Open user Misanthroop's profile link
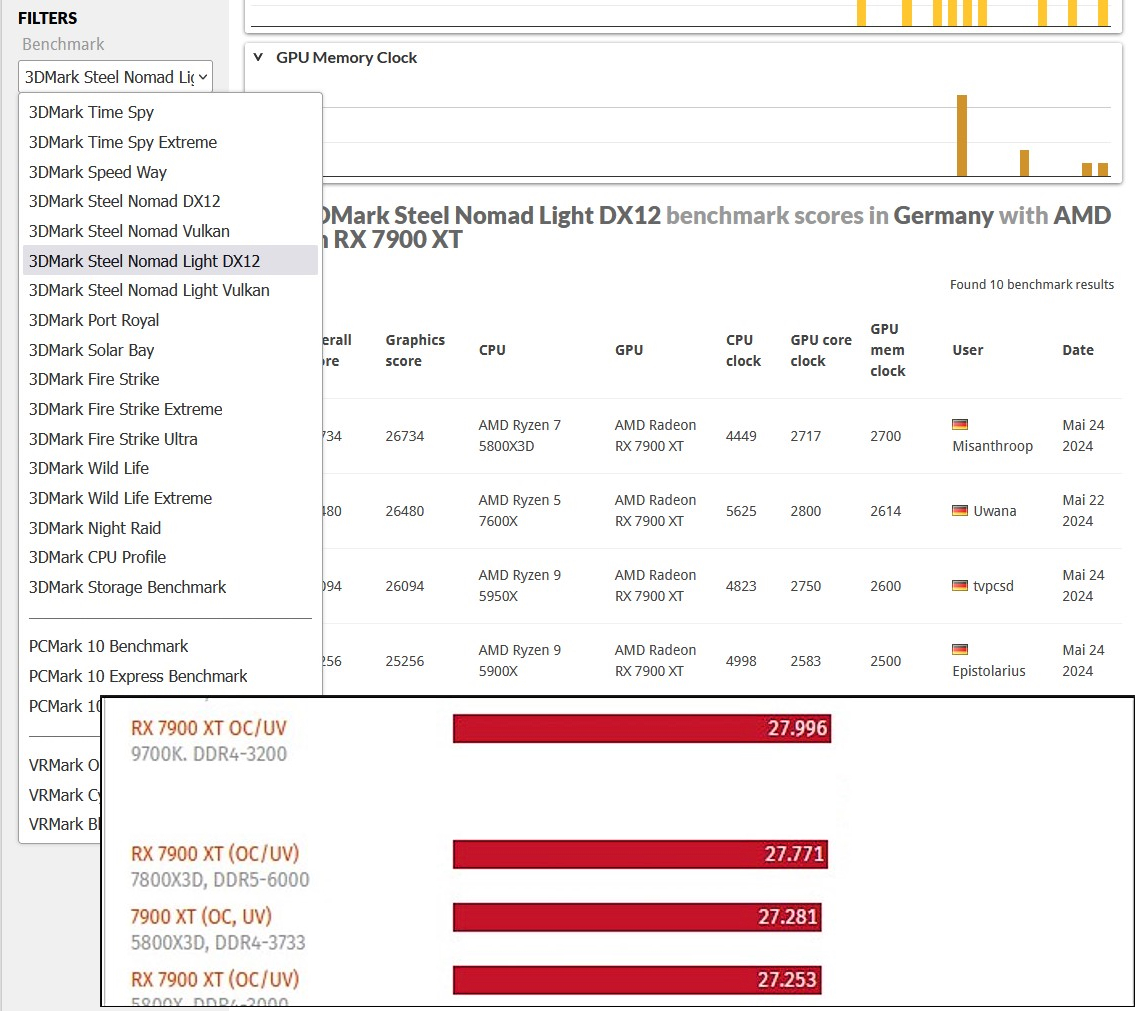This screenshot has width=1136, height=1011. point(993,446)
